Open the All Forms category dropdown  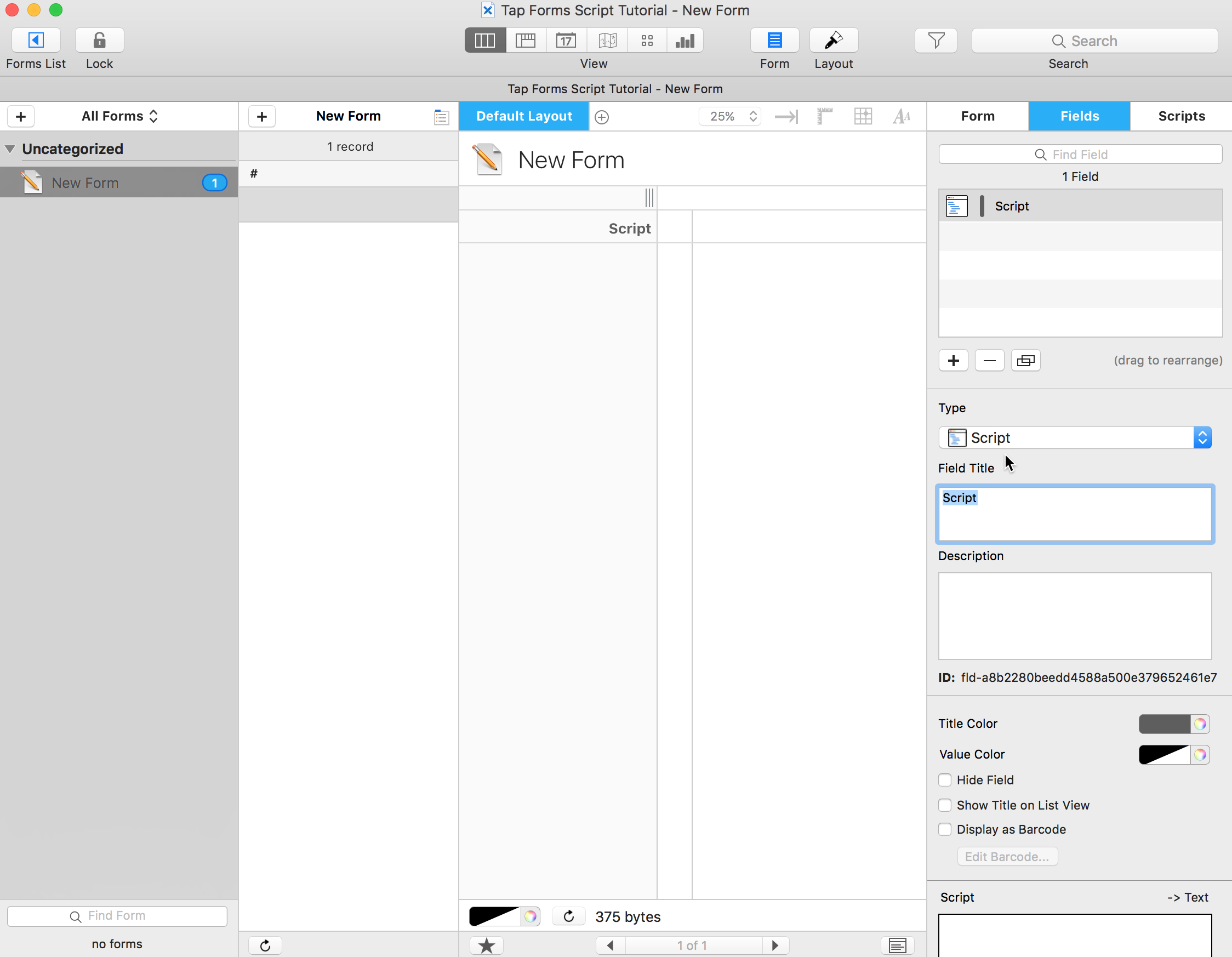click(119, 116)
